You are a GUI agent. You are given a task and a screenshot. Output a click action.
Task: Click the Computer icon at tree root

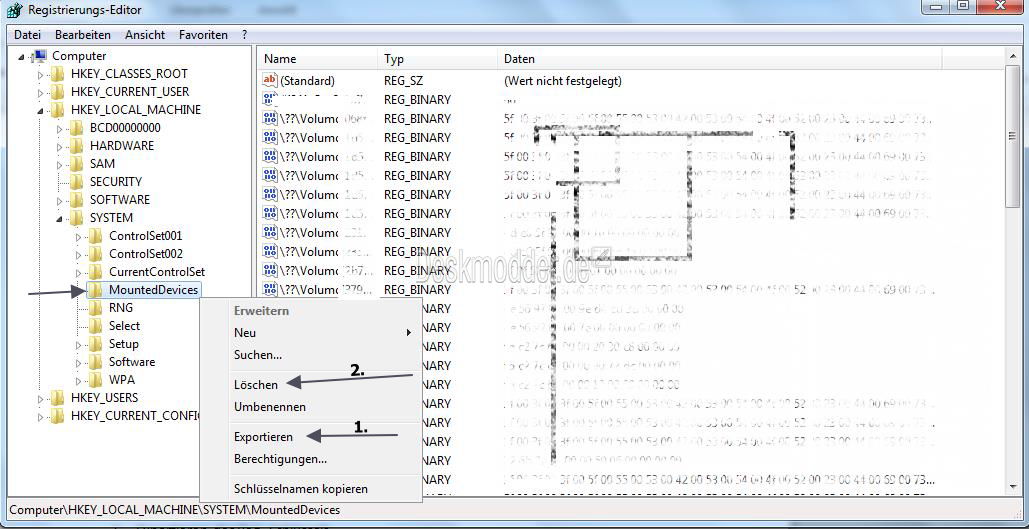tap(40, 56)
